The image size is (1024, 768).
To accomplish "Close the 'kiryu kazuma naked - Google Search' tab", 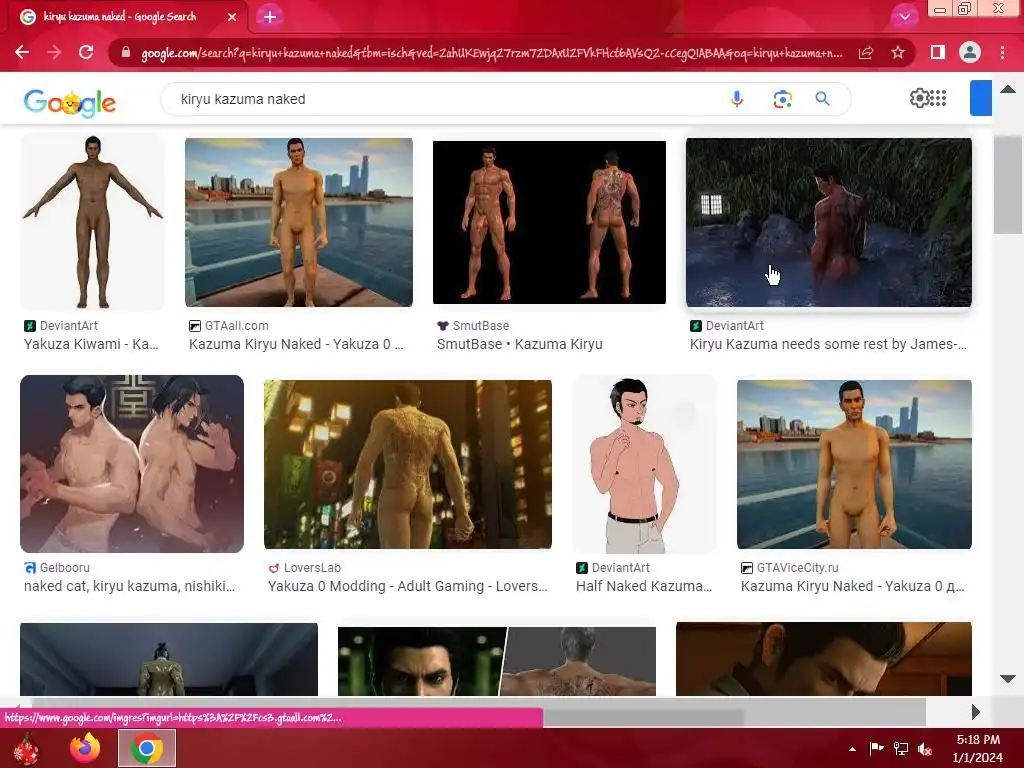I will [232, 17].
